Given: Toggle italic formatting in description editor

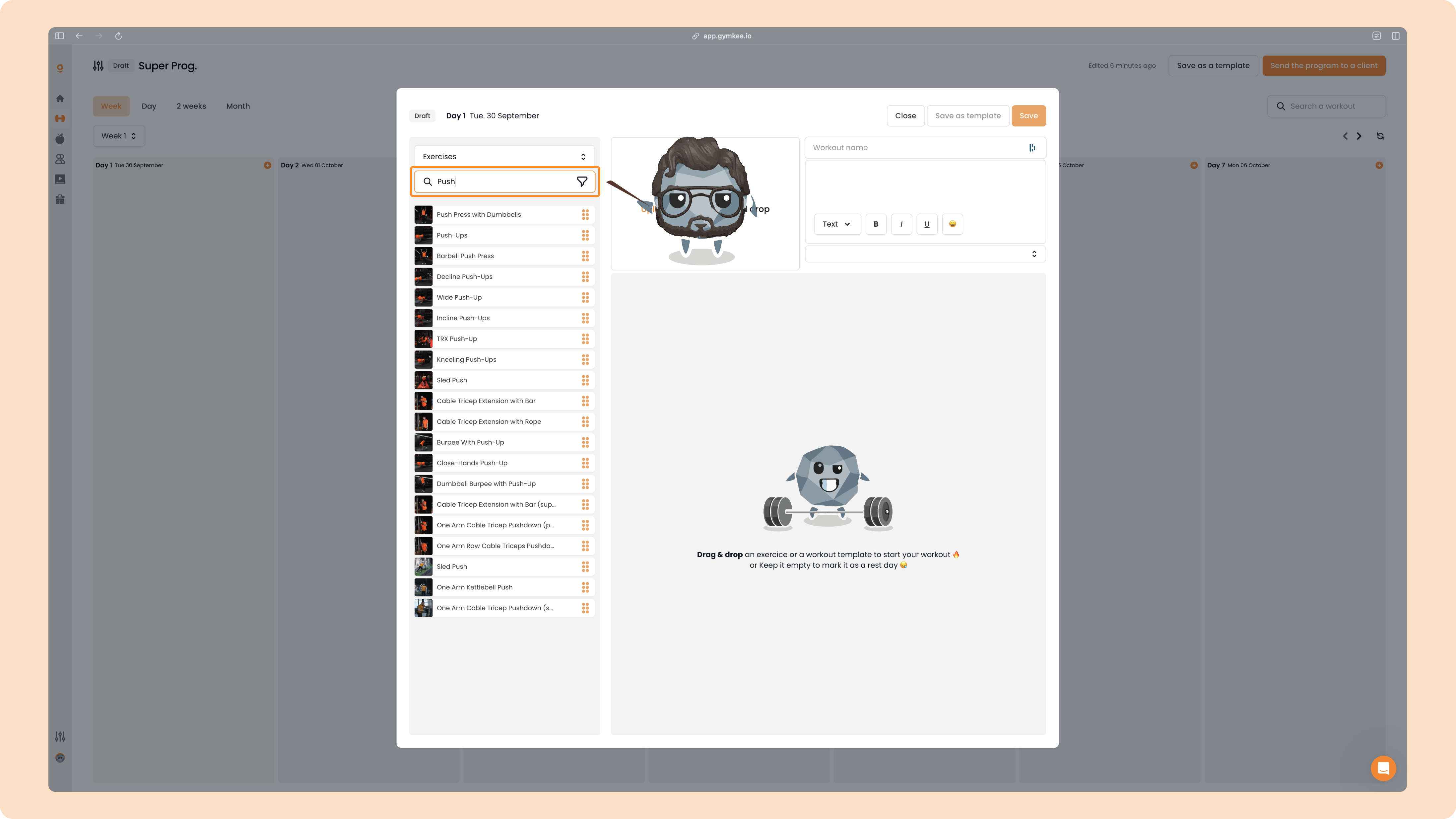Looking at the screenshot, I should 901,224.
